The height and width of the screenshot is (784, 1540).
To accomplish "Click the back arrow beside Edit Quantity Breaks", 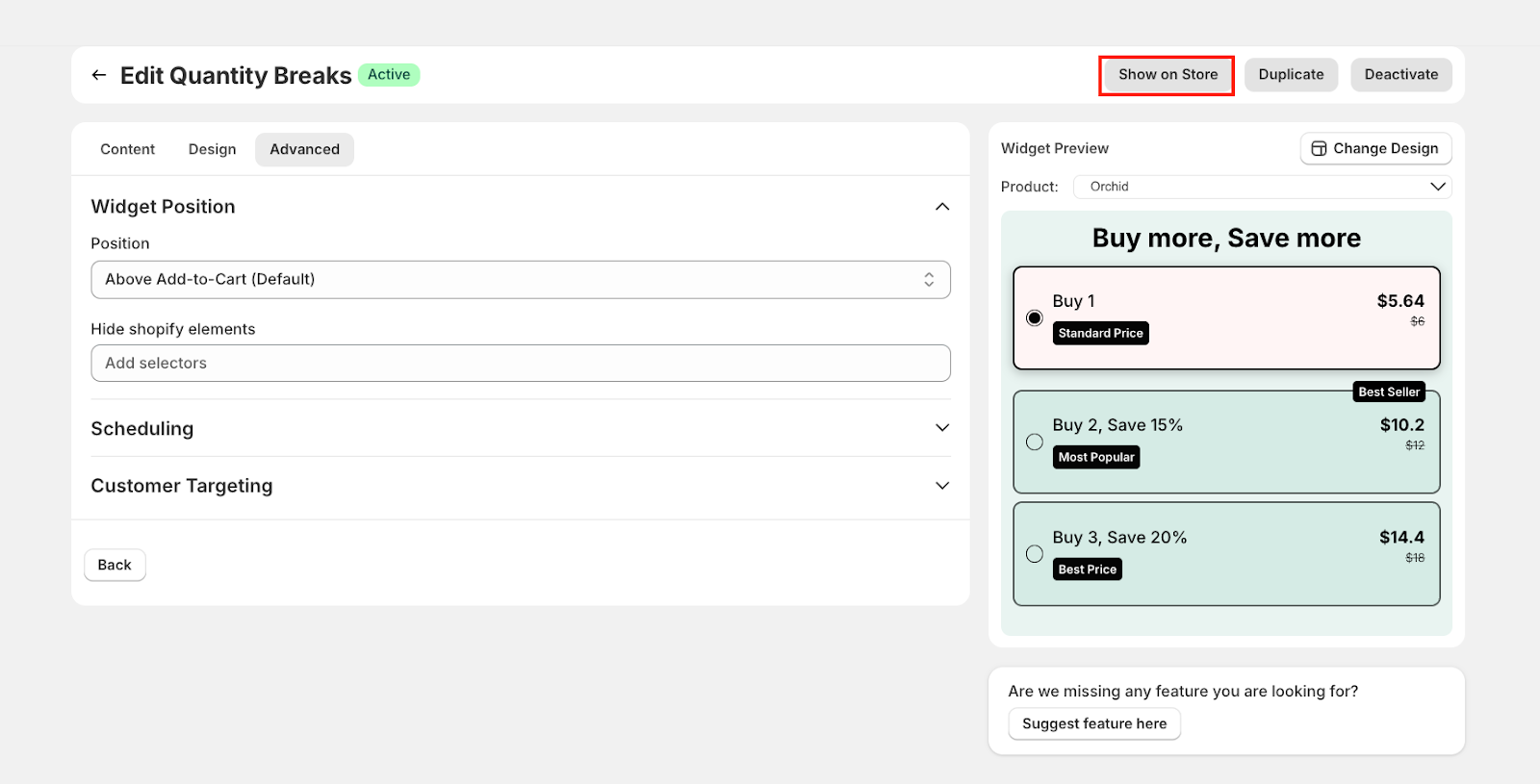I will pyautogui.click(x=99, y=75).
